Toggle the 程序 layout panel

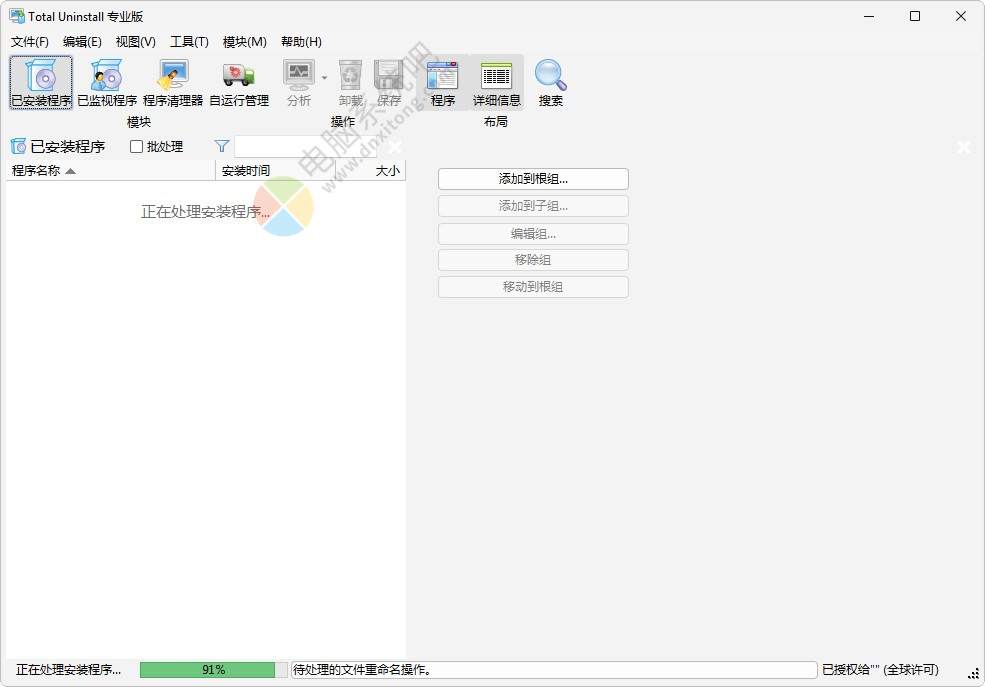point(442,82)
